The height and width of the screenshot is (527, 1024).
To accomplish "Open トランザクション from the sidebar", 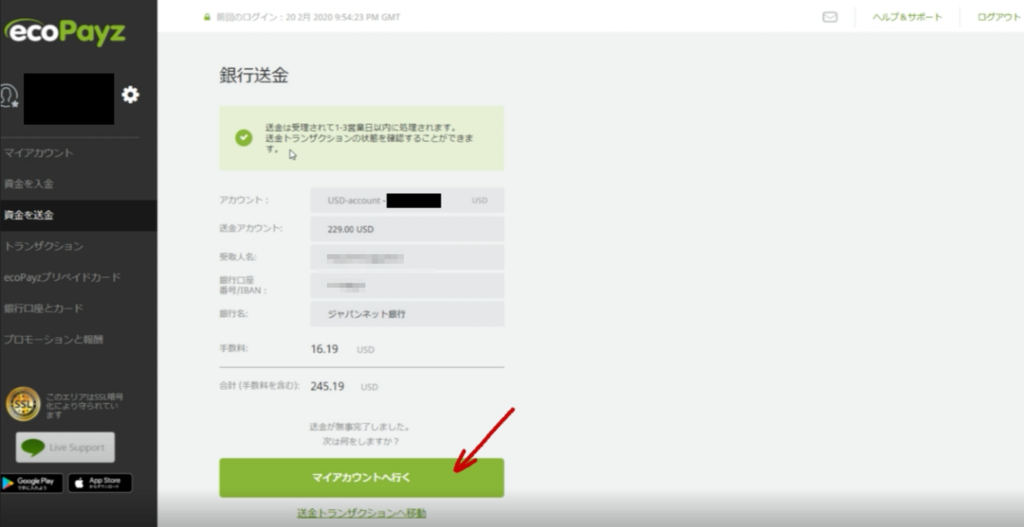I will tap(43, 246).
